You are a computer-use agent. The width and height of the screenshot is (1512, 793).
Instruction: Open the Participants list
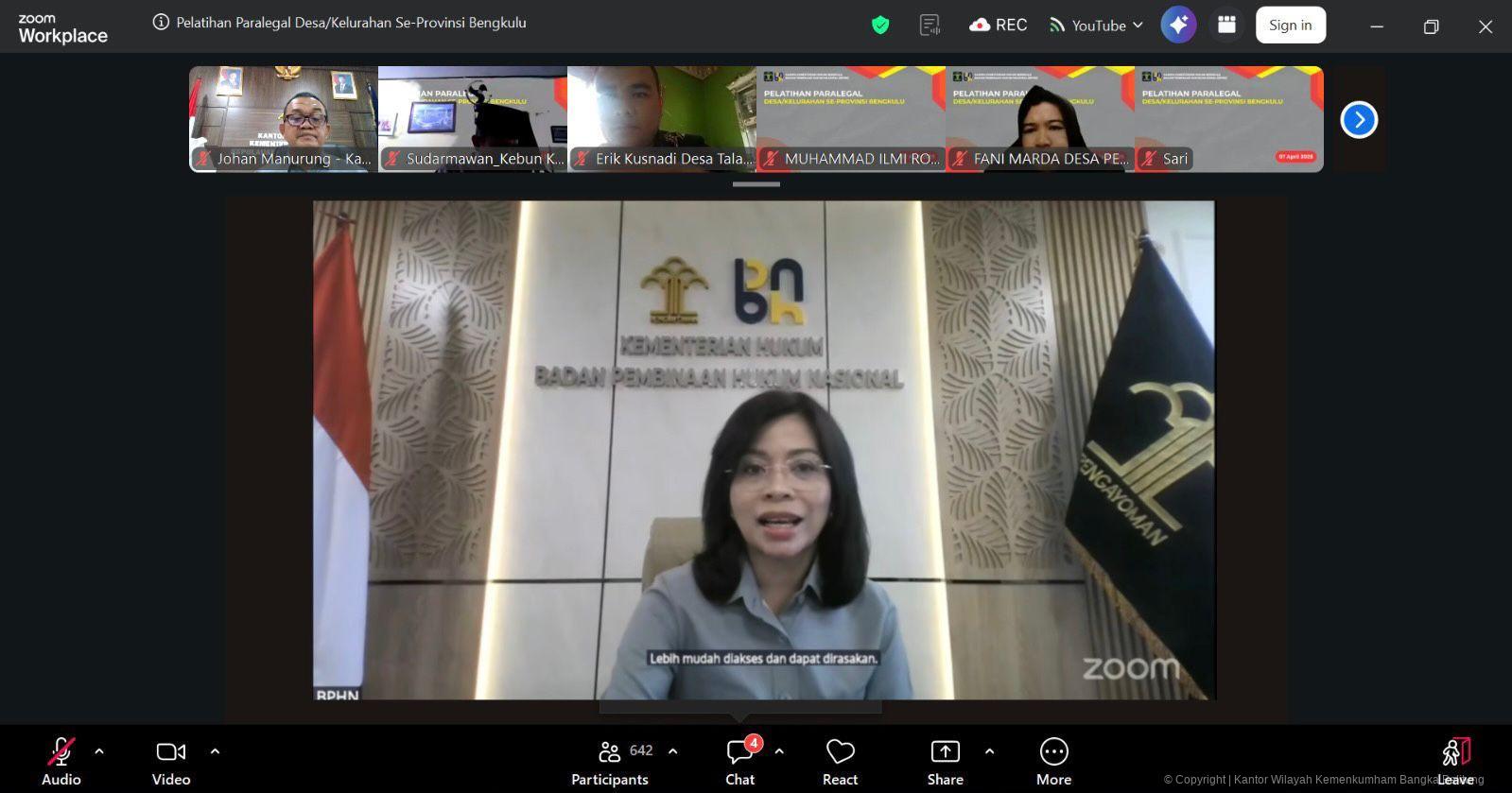[611, 761]
